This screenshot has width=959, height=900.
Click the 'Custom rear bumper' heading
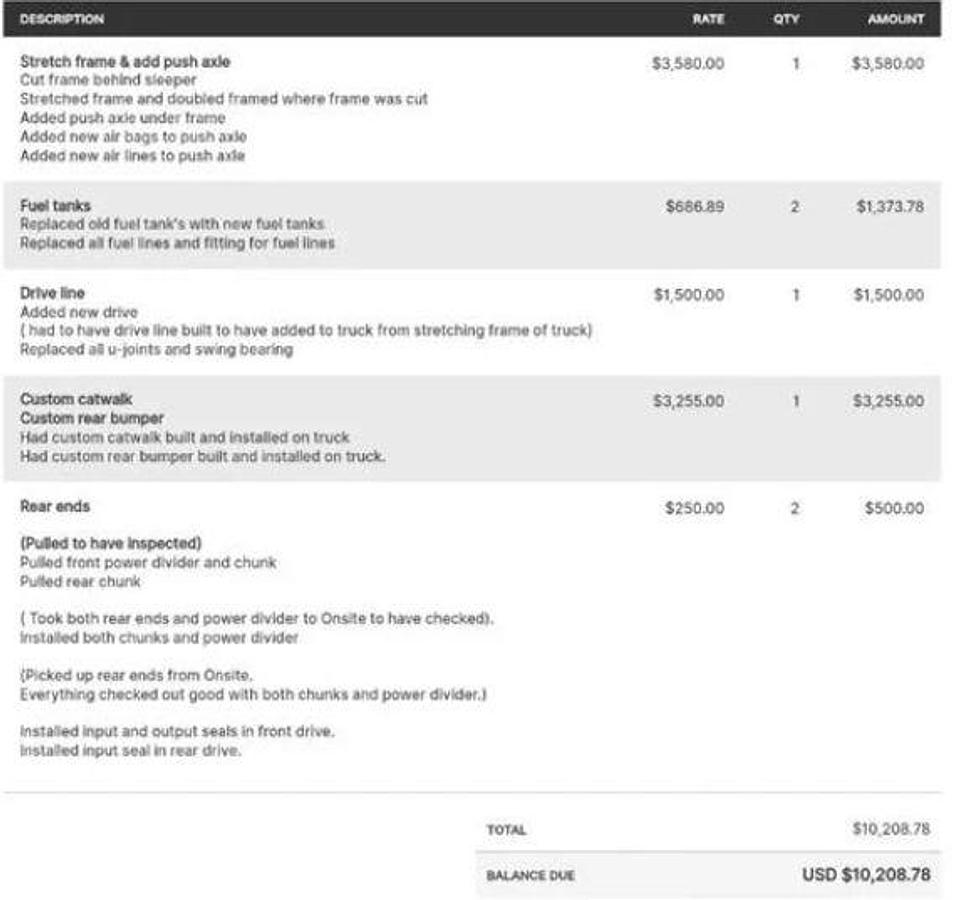[x=92, y=418]
